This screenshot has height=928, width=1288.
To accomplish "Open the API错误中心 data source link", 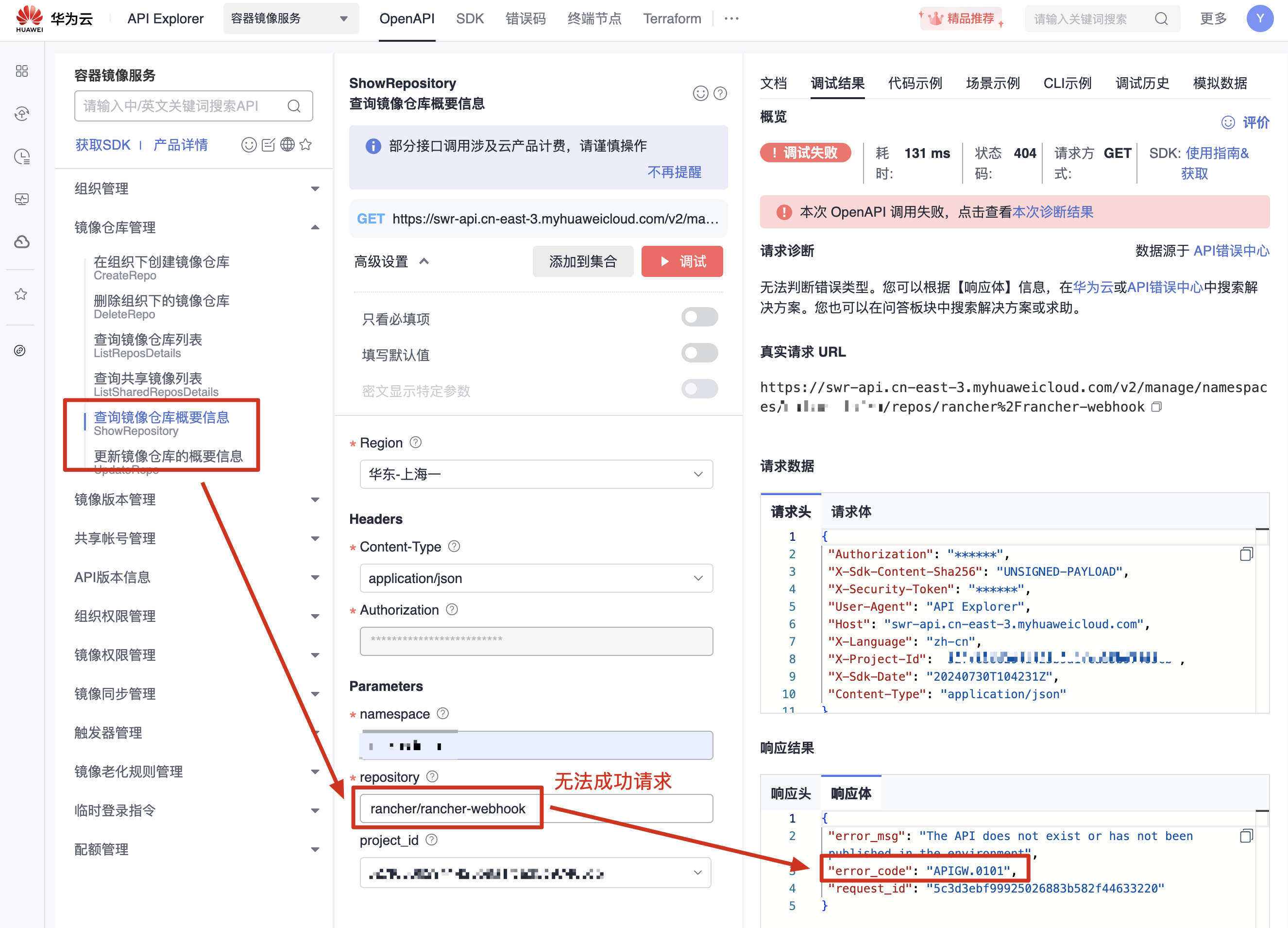I will tap(1231, 251).
